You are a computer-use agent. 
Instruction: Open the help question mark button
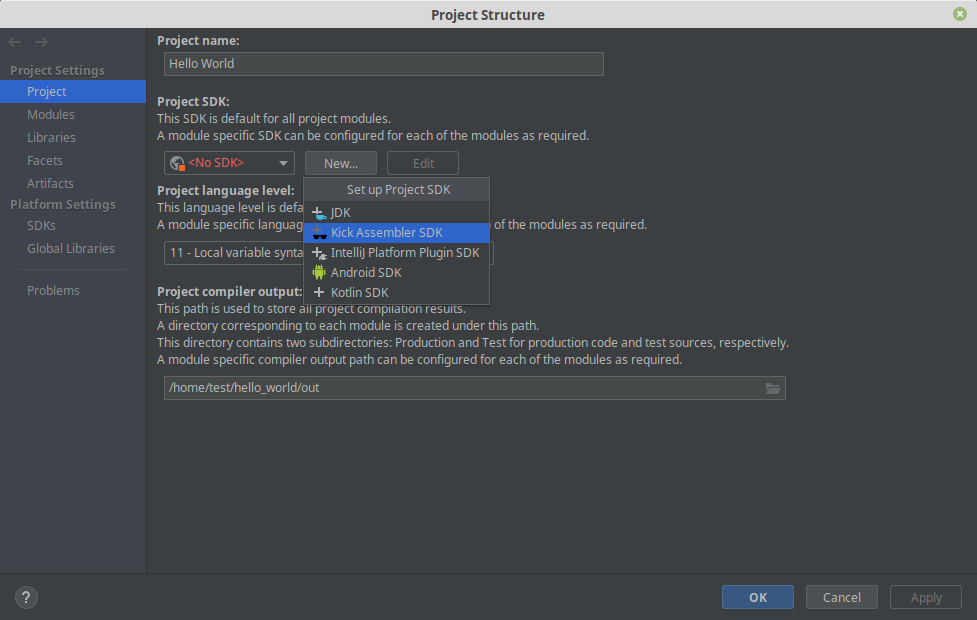(26, 598)
